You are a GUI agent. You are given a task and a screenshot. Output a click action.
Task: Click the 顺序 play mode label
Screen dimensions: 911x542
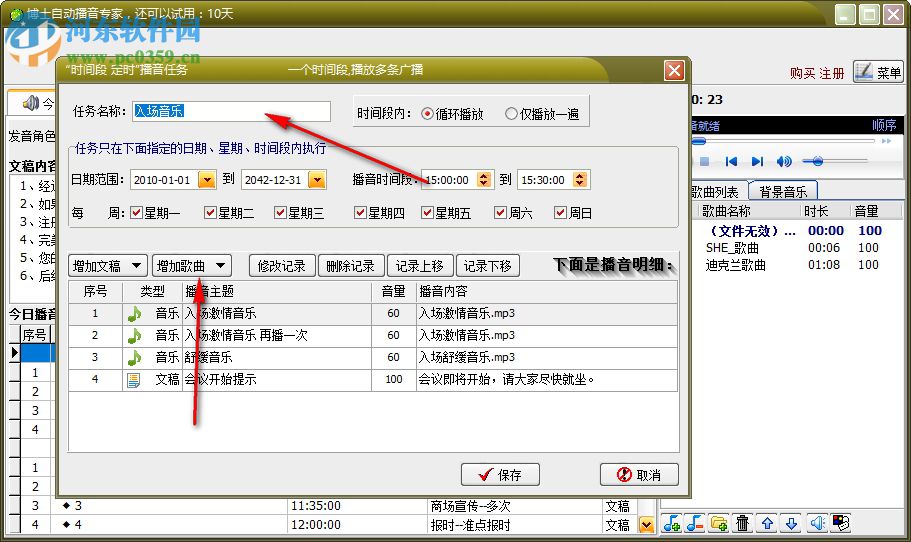tap(884, 125)
